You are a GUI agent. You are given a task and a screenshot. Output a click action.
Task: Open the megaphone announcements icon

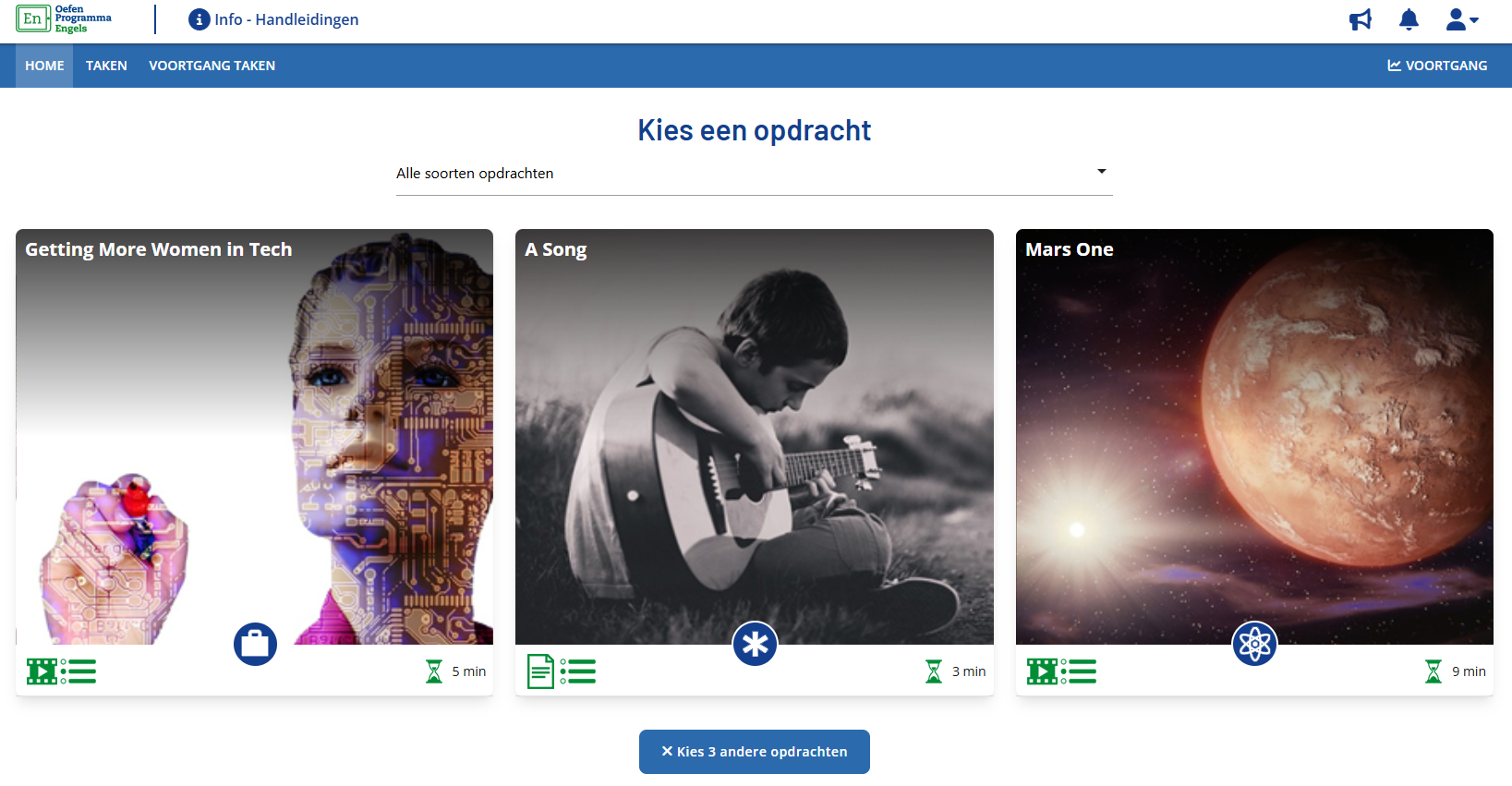[x=1360, y=19]
